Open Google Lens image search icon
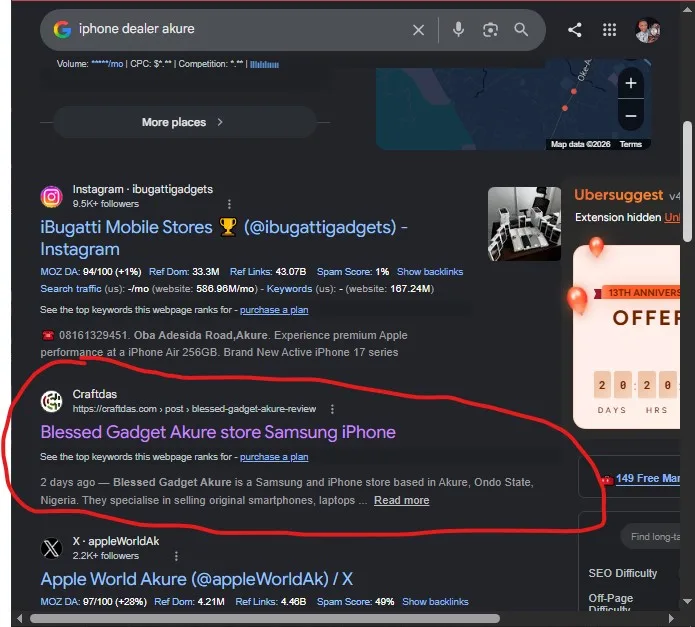Screen dimensions: 695x627 pyautogui.click(x=490, y=30)
